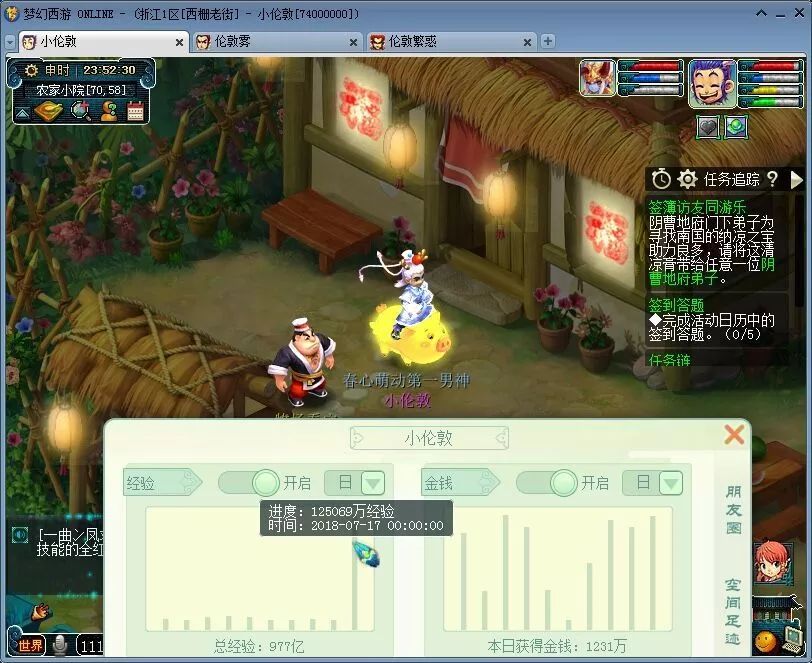Click the microphone voice chat icon
Viewport: 812px width, 663px height.
click(x=60, y=645)
